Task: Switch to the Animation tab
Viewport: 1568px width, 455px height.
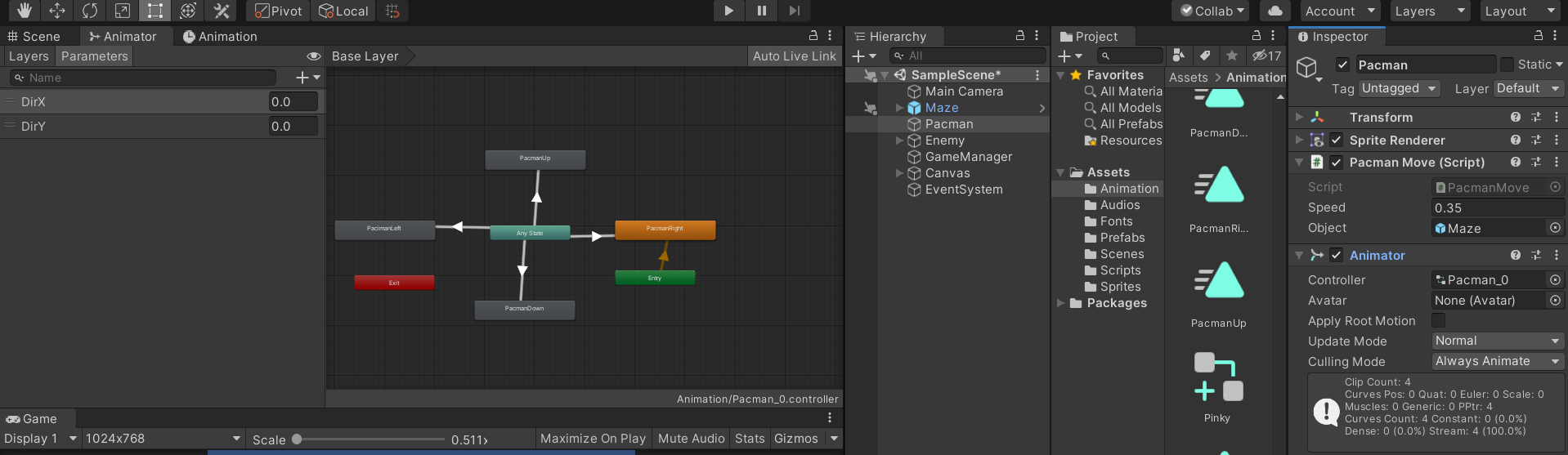Action: [x=219, y=37]
